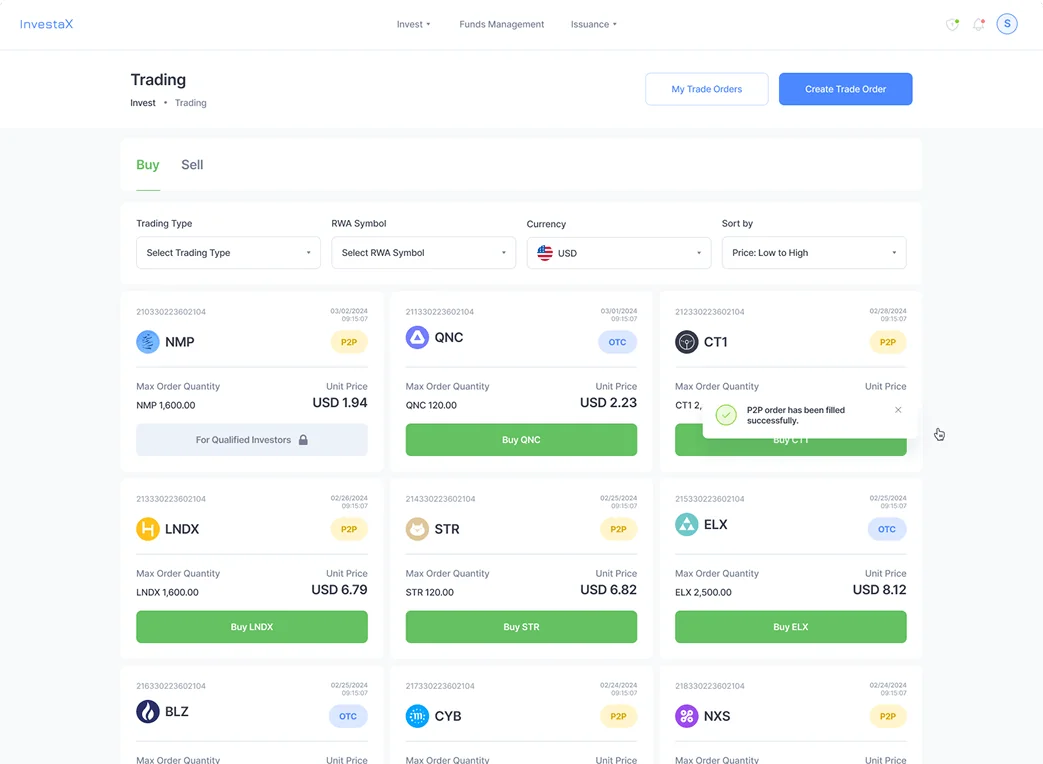The image size is (1043, 764).
Task: Click Create Trade Order button
Action: pos(845,89)
